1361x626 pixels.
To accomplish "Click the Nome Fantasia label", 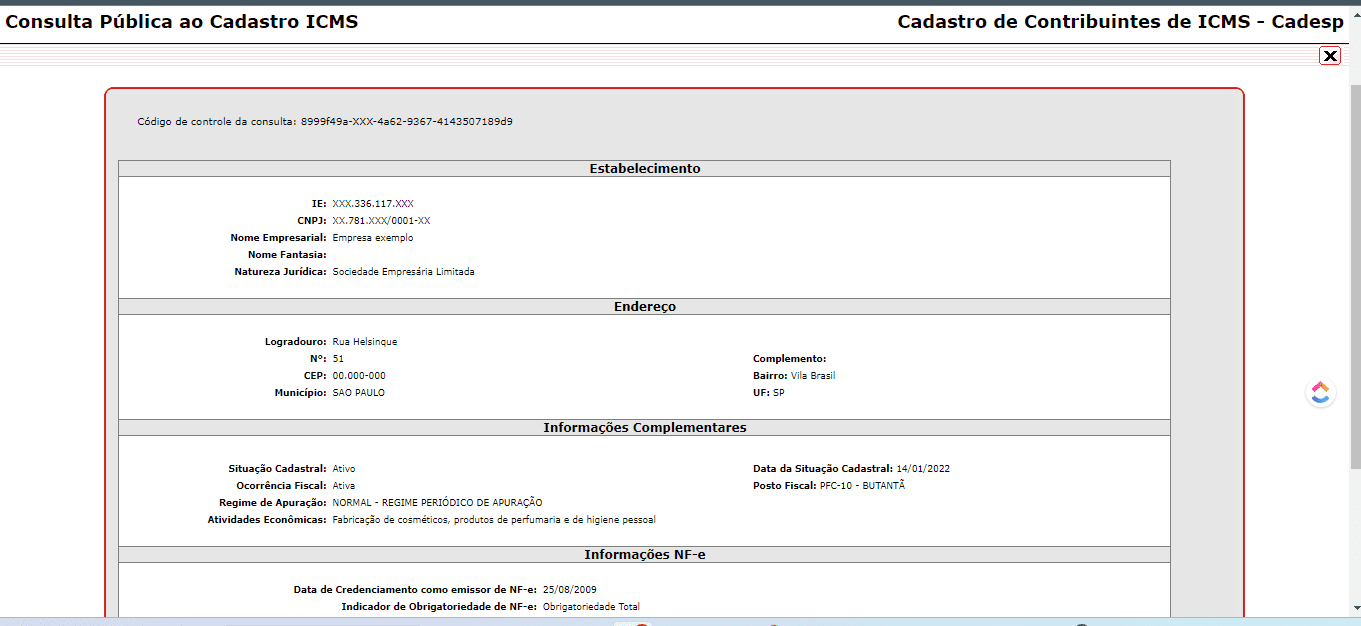I will (x=287, y=255).
